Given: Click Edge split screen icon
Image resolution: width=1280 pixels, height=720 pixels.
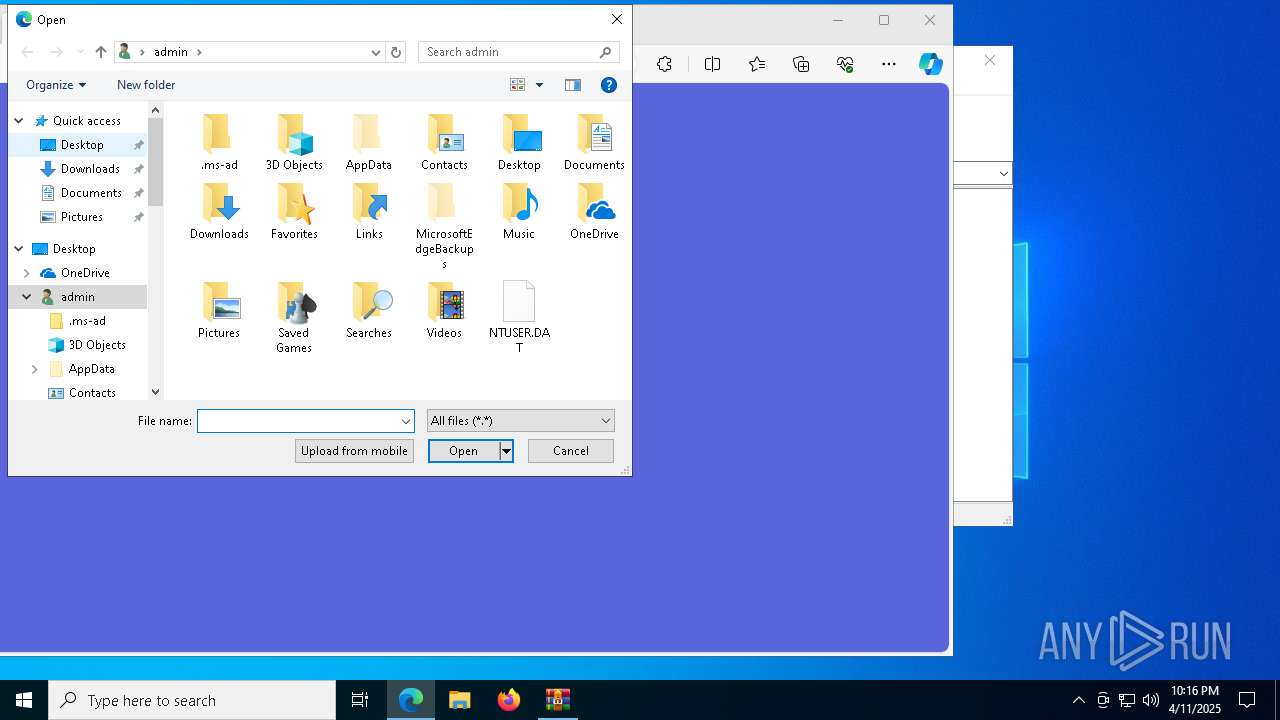Looking at the screenshot, I should click(712, 64).
